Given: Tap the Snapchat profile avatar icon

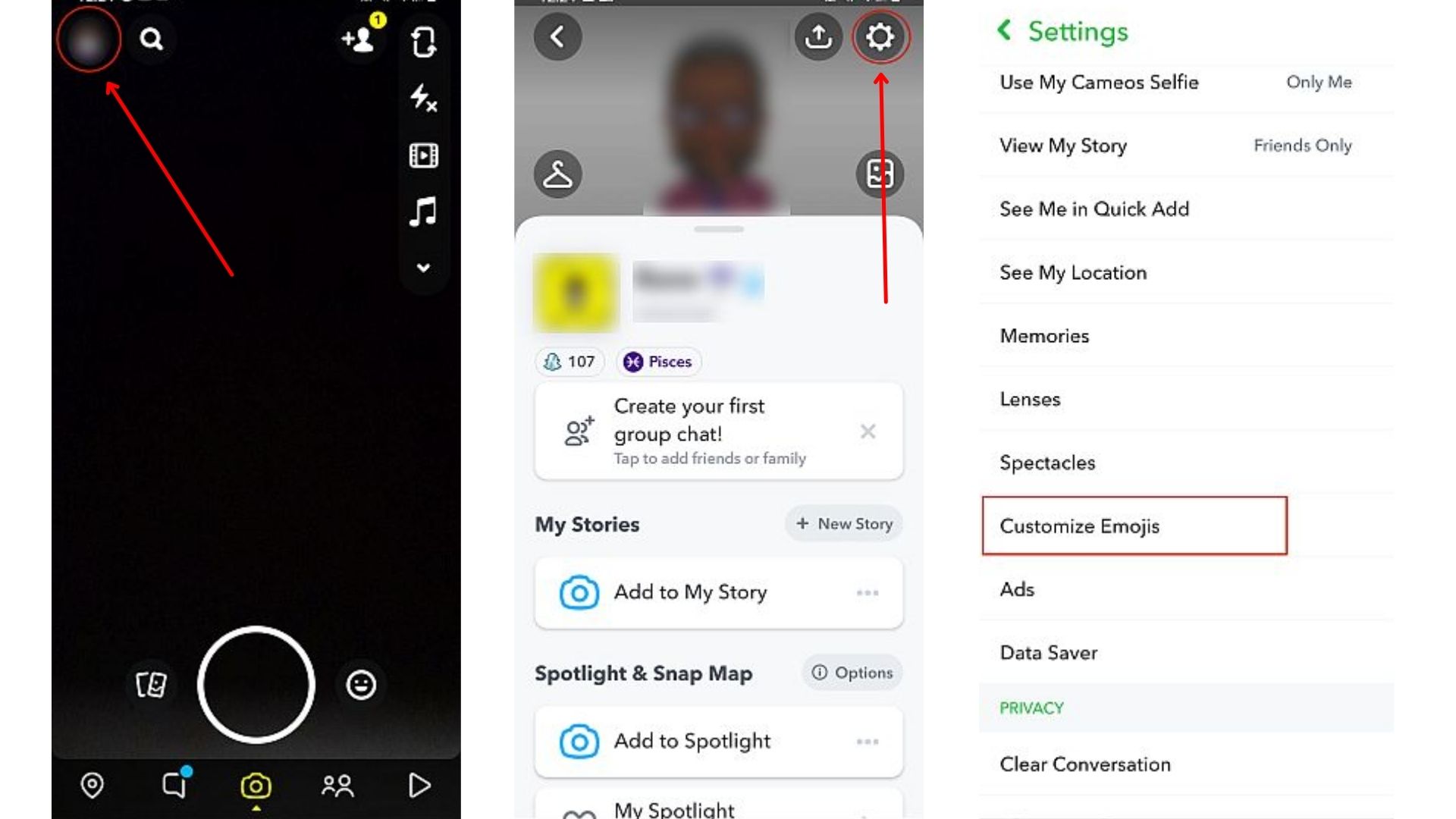Looking at the screenshot, I should pos(87,38).
